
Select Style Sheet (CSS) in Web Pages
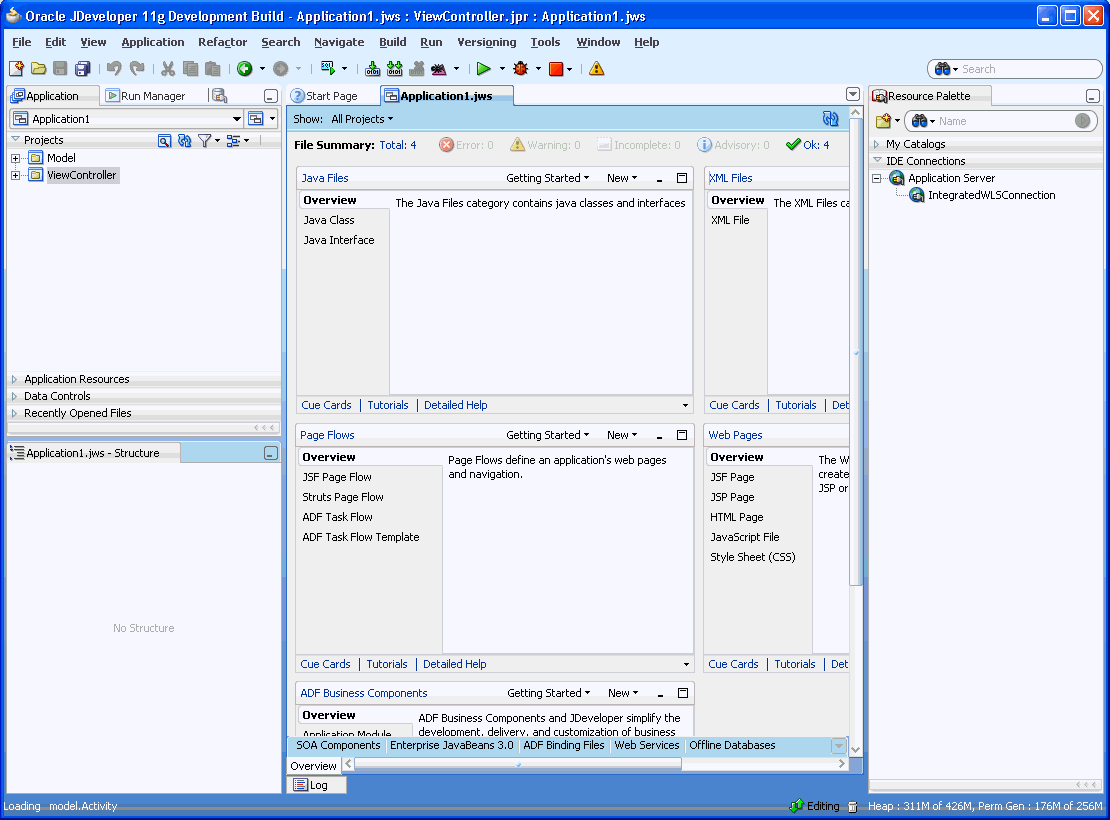[x=753, y=557]
